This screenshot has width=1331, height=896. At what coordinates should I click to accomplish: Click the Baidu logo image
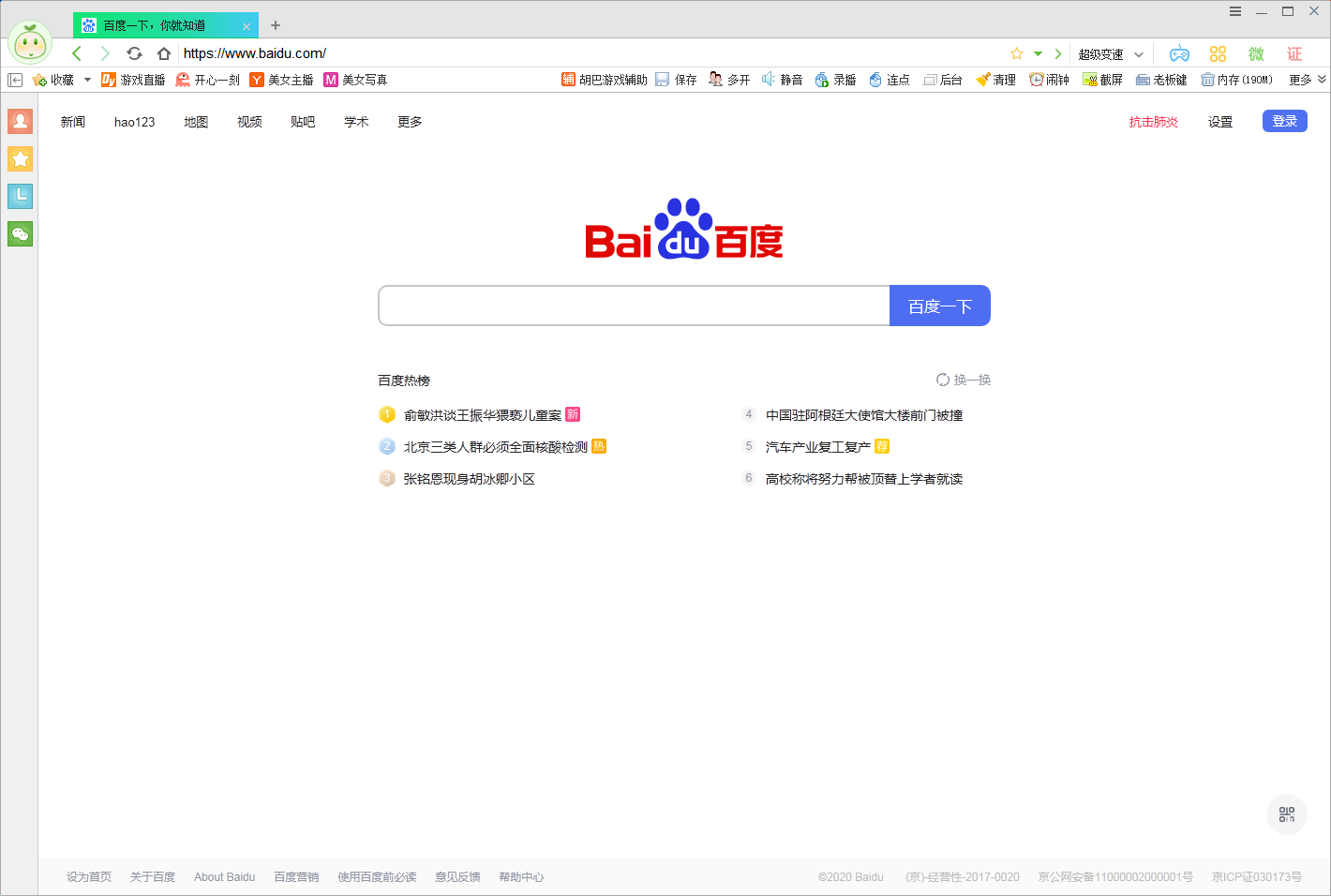pos(684,230)
